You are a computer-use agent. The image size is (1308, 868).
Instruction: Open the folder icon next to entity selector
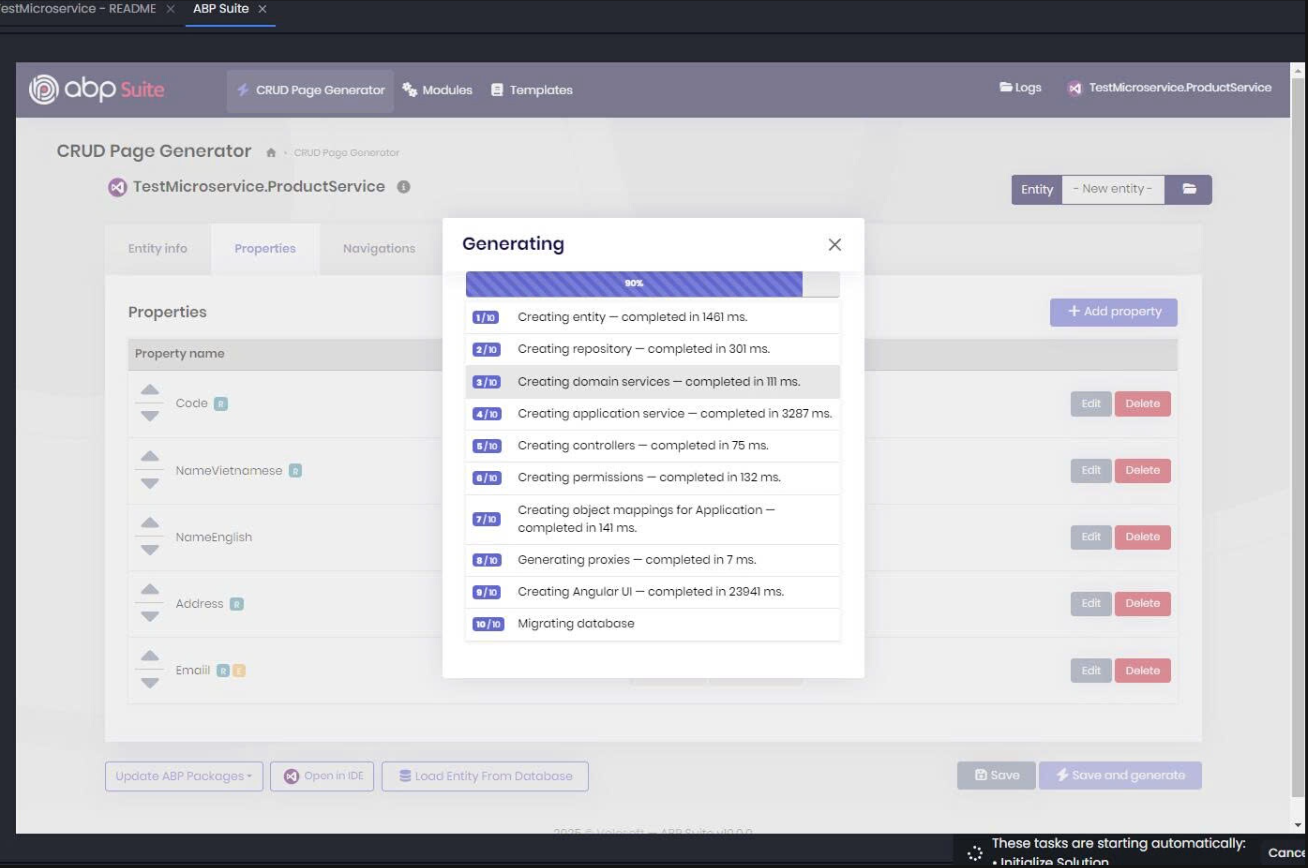pyautogui.click(x=1189, y=189)
